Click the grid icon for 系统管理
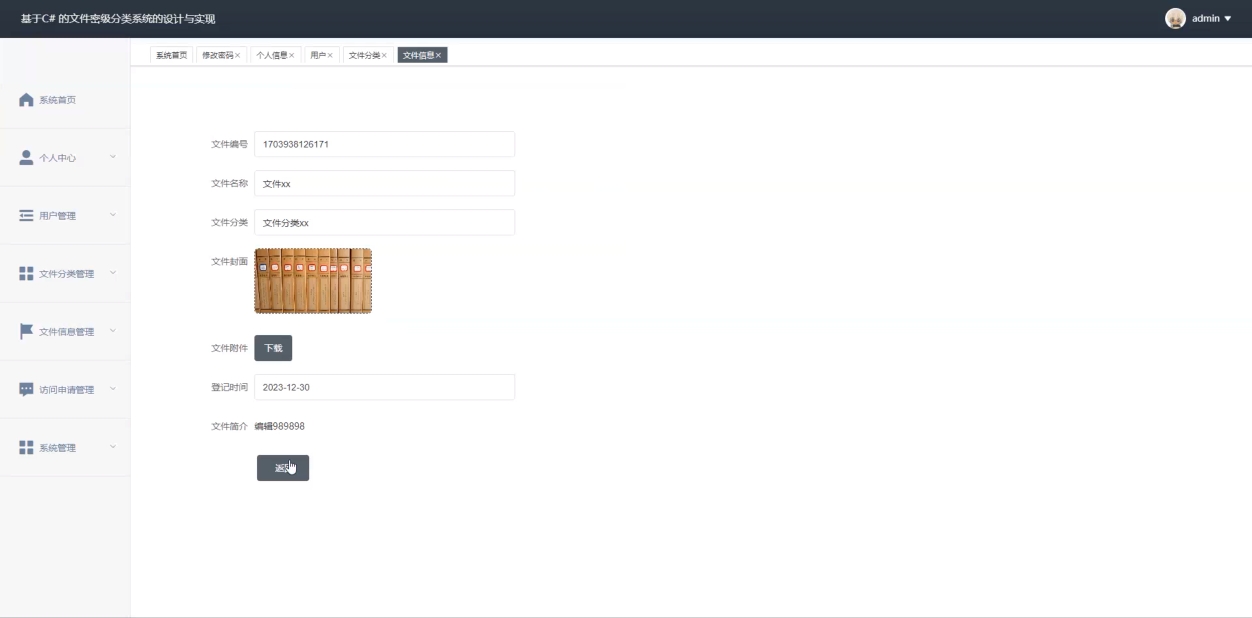The height and width of the screenshot is (618, 1252). point(27,448)
